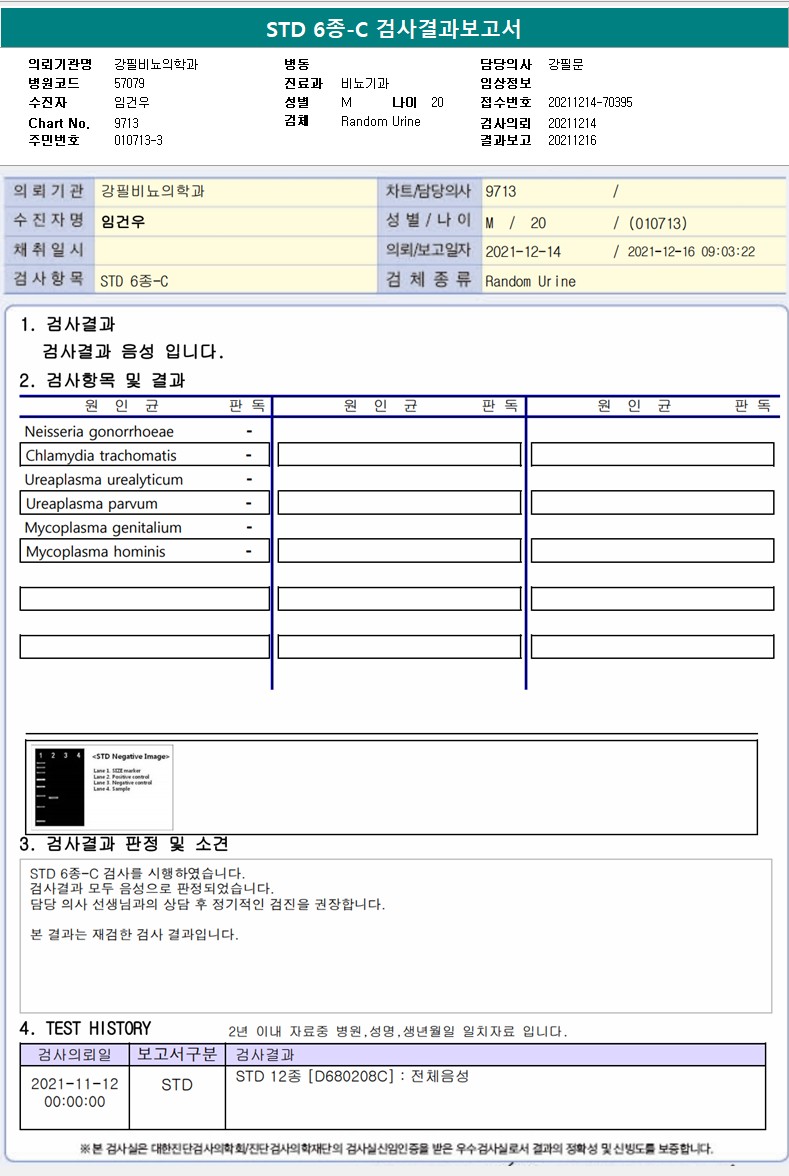The height and width of the screenshot is (1176, 789).
Task: Select the line "본 결과는 재검한 검사 결과입니다."
Action: click(134, 934)
